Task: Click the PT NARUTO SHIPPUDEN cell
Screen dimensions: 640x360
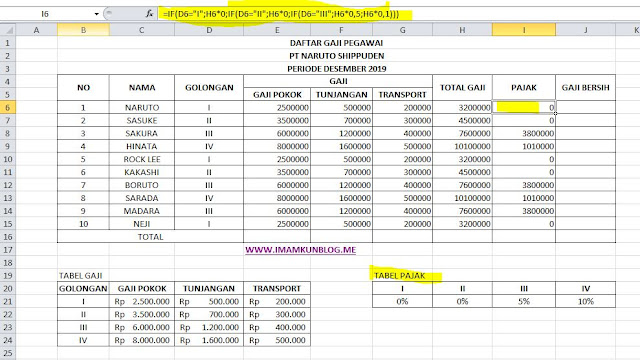Action: point(336,56)
